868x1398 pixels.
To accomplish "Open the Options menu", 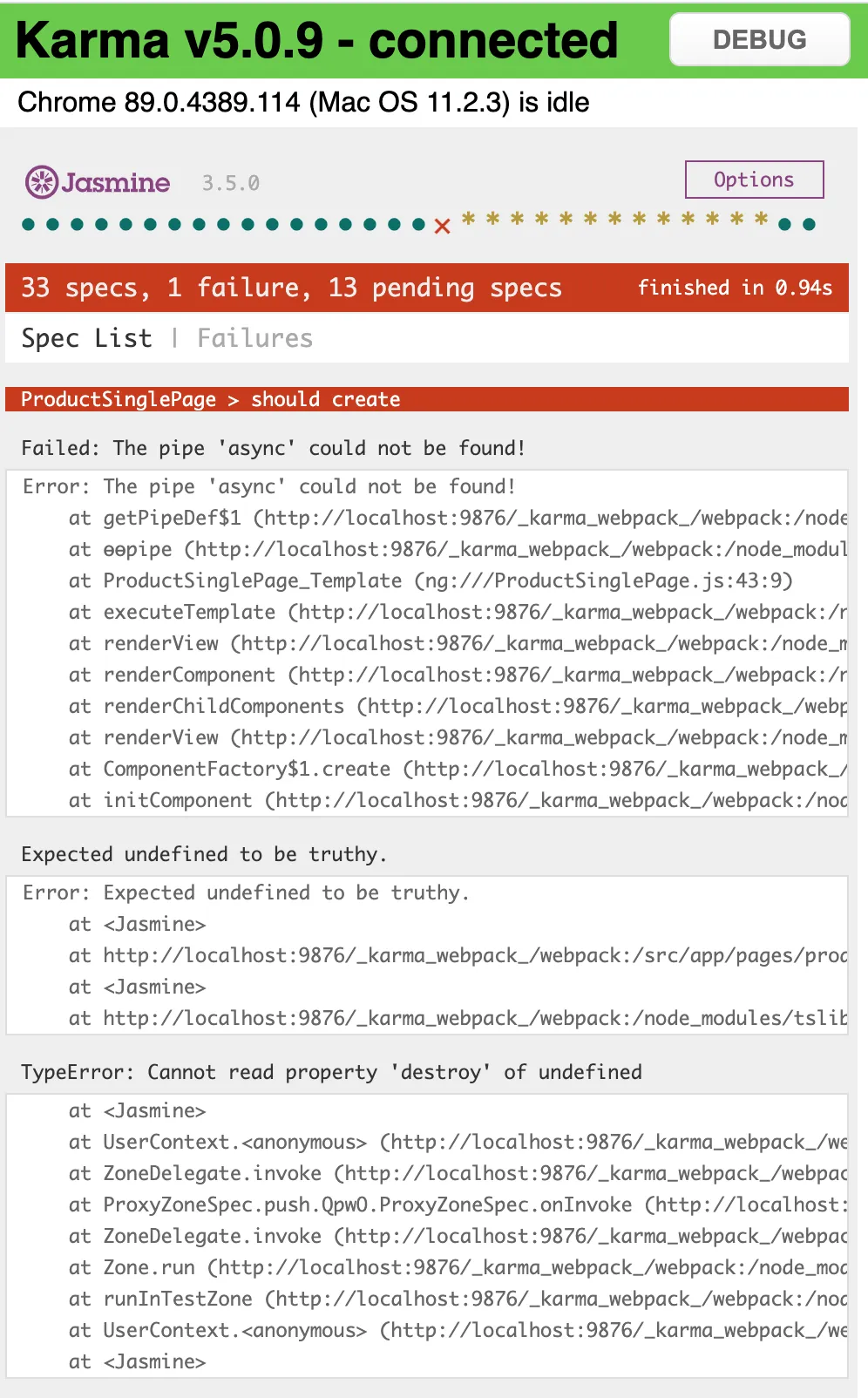I will (754, 180).
